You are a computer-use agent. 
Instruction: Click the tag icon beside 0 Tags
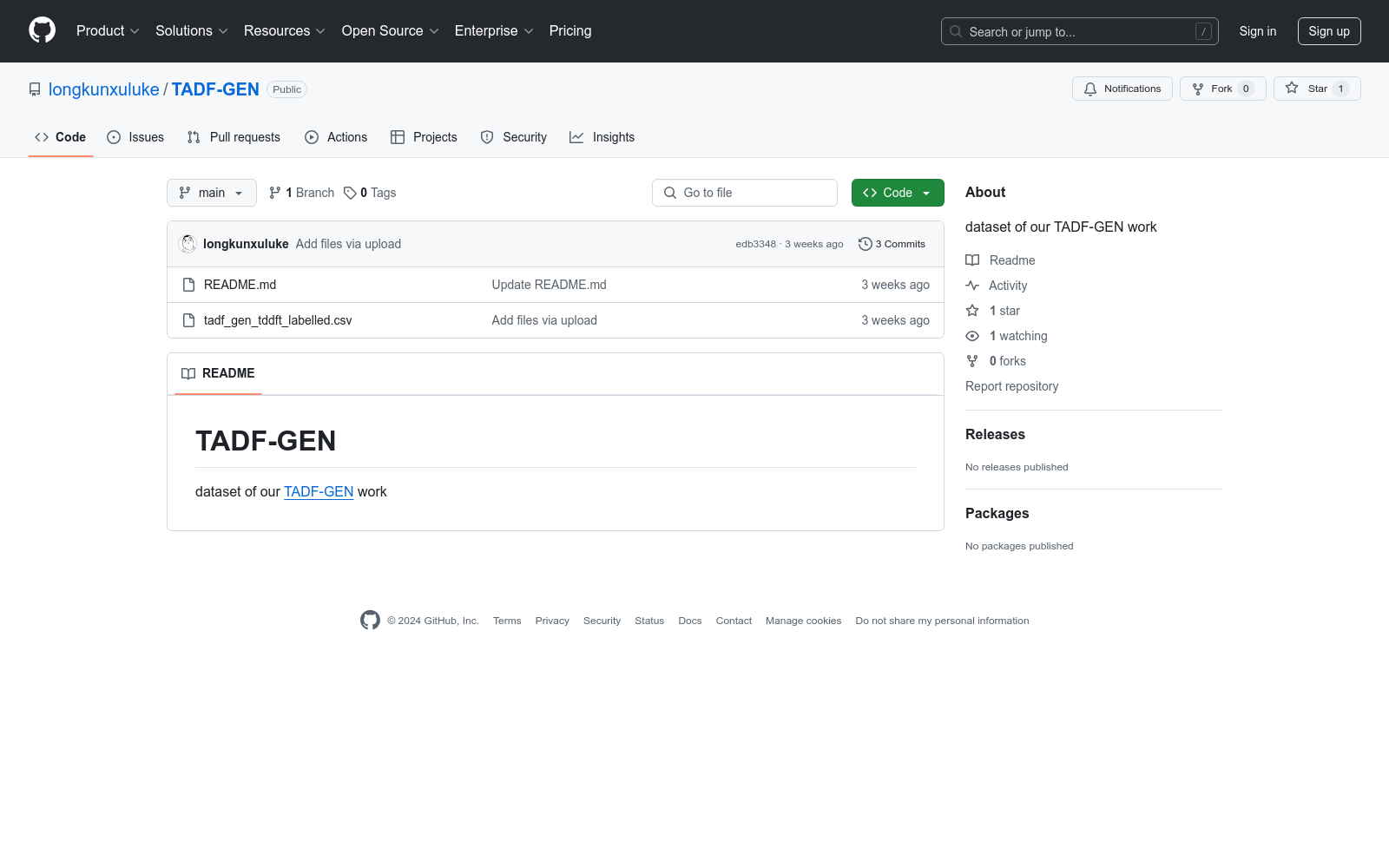pos(350,193)
